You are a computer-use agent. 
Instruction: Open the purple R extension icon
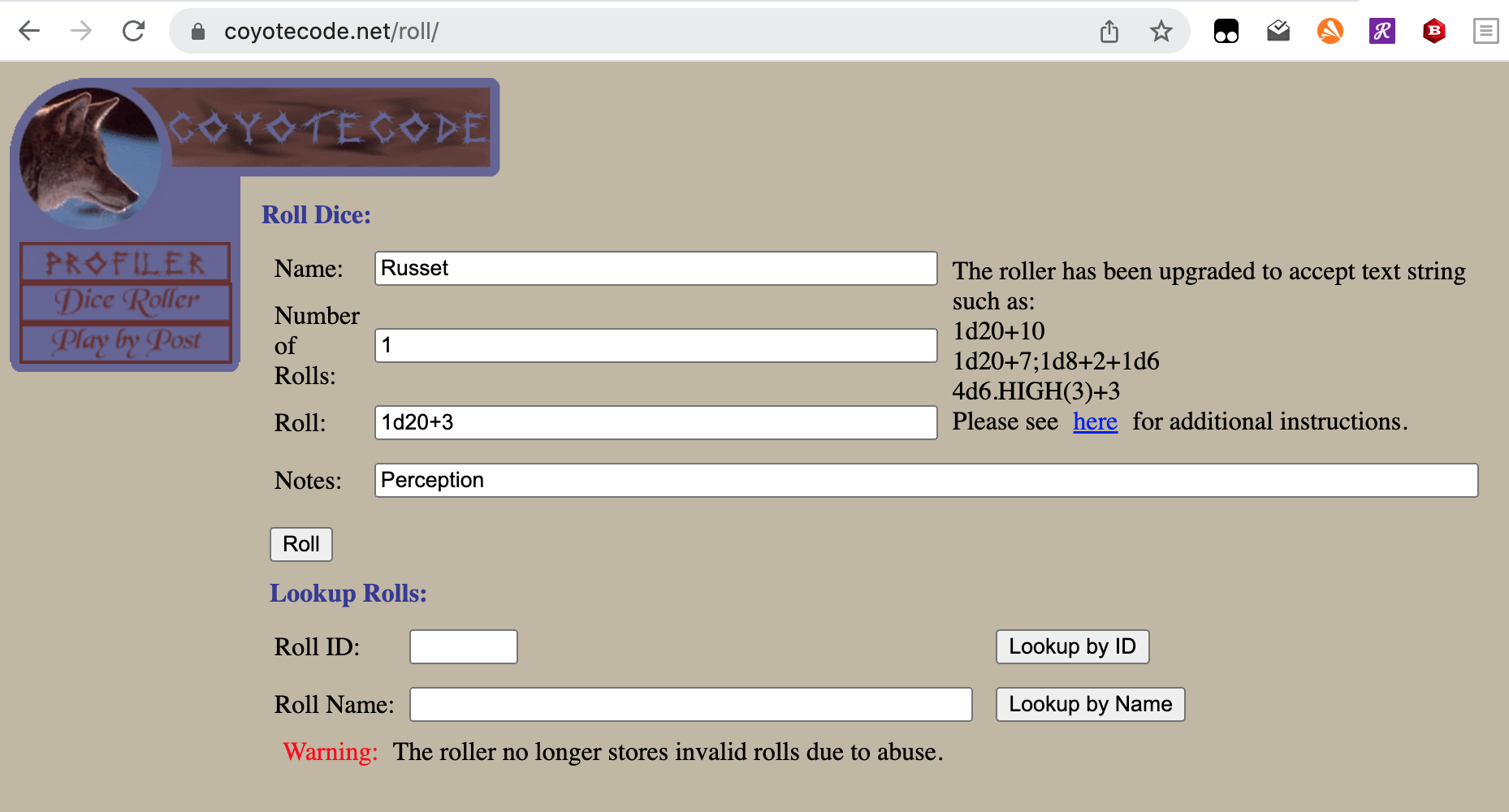1381,31
